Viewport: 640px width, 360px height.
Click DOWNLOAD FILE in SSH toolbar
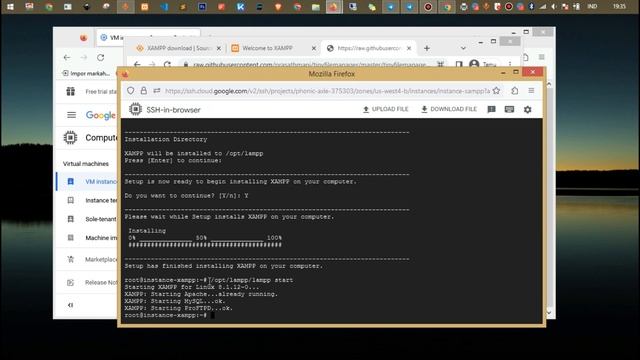coord(449,109)
